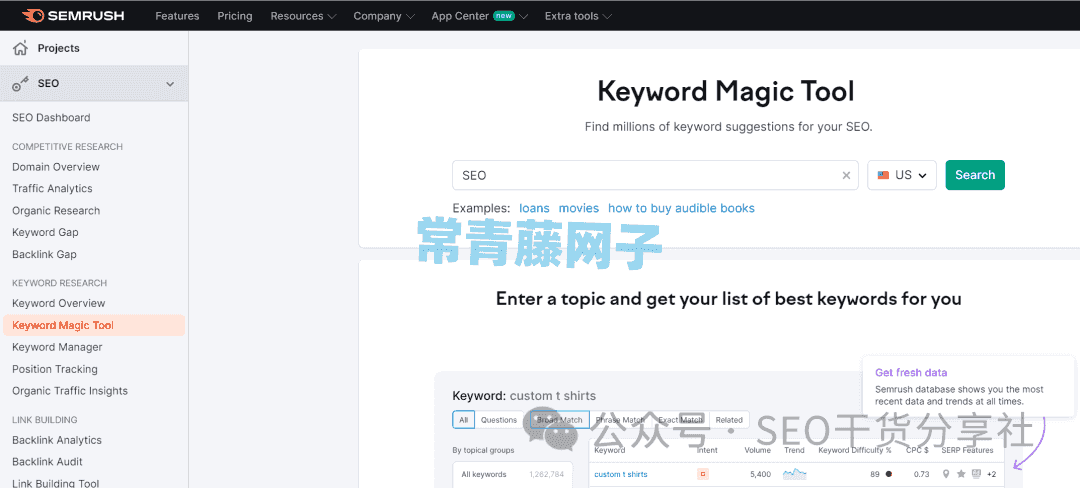Open Organic Research in sidebar
The height and width of the screenshot is (488, 1080).
56,211
